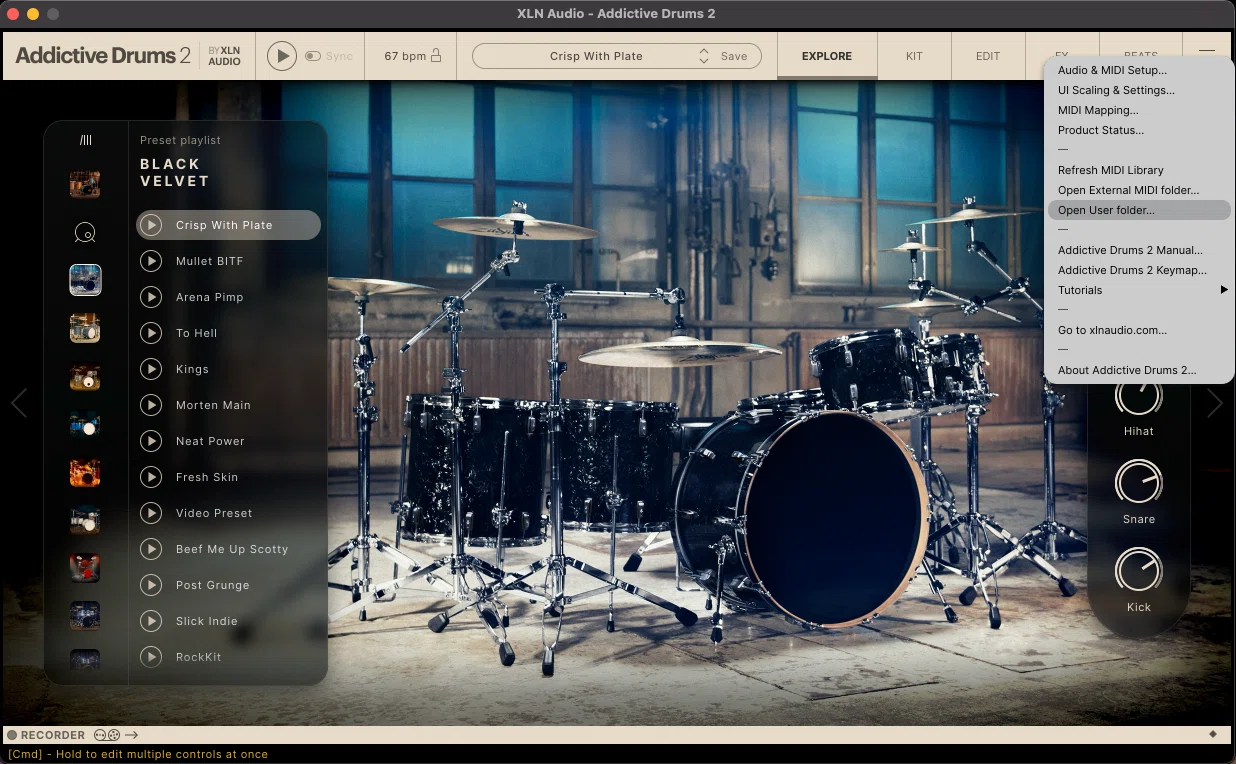The height and width of the screenshot is (764, 1236).
Task: Play the Beef Me Up Scotty preview
Action: 151,549
